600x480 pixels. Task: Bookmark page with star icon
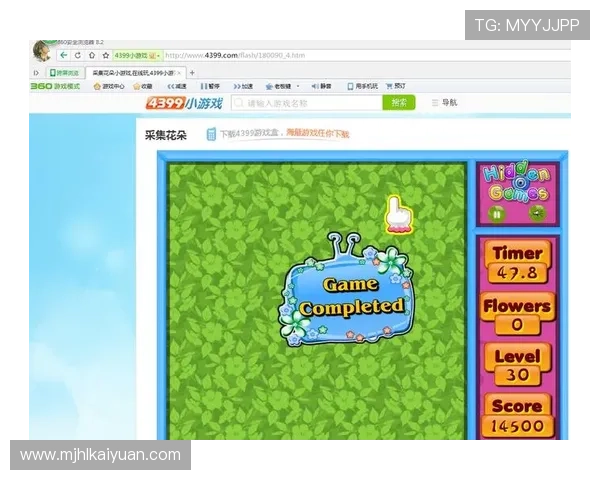pos(106,55)
